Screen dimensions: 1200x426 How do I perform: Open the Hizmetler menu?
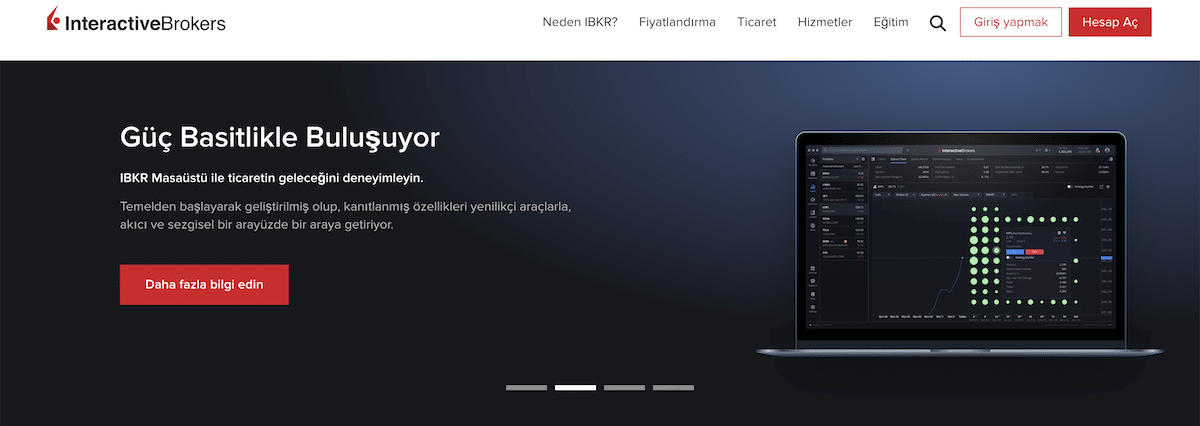coord(825,22)
